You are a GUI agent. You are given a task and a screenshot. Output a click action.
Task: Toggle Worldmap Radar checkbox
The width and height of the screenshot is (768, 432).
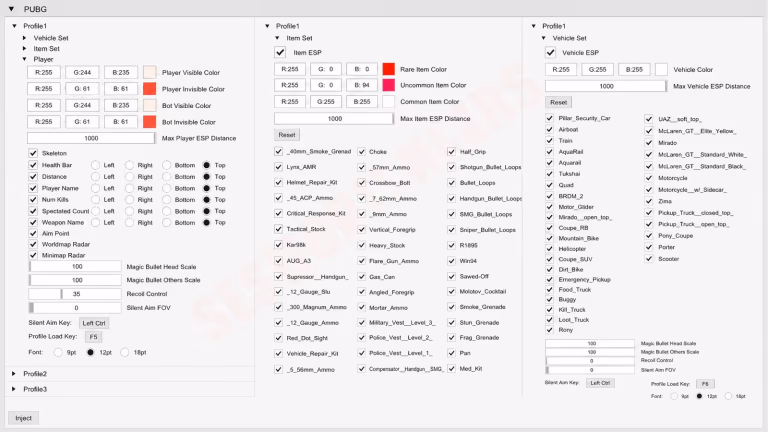tap(33, 244)
